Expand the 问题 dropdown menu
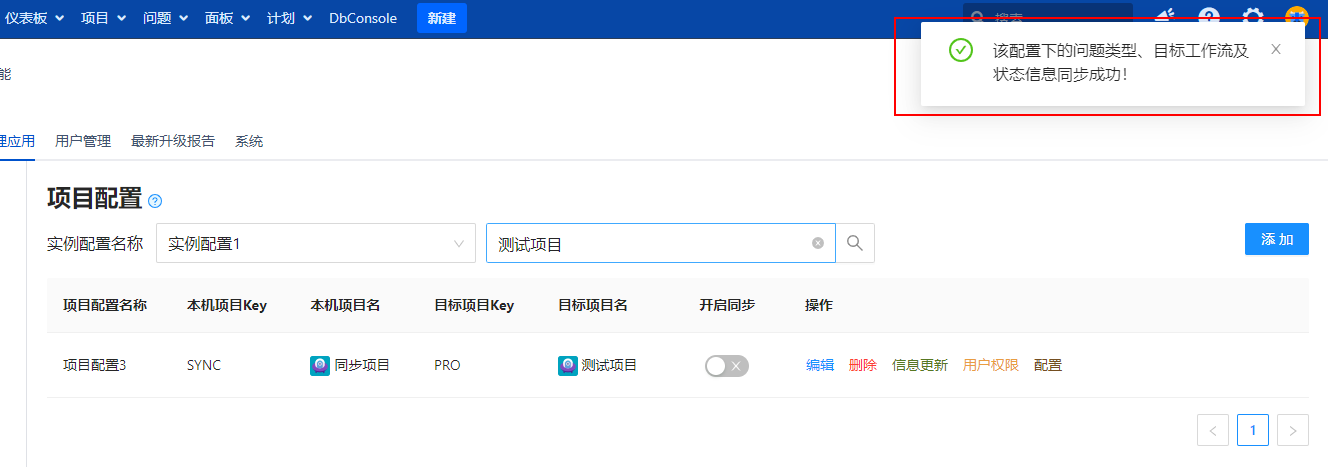This screenshot has height=467, width=1328. click(x=165, y=18)
